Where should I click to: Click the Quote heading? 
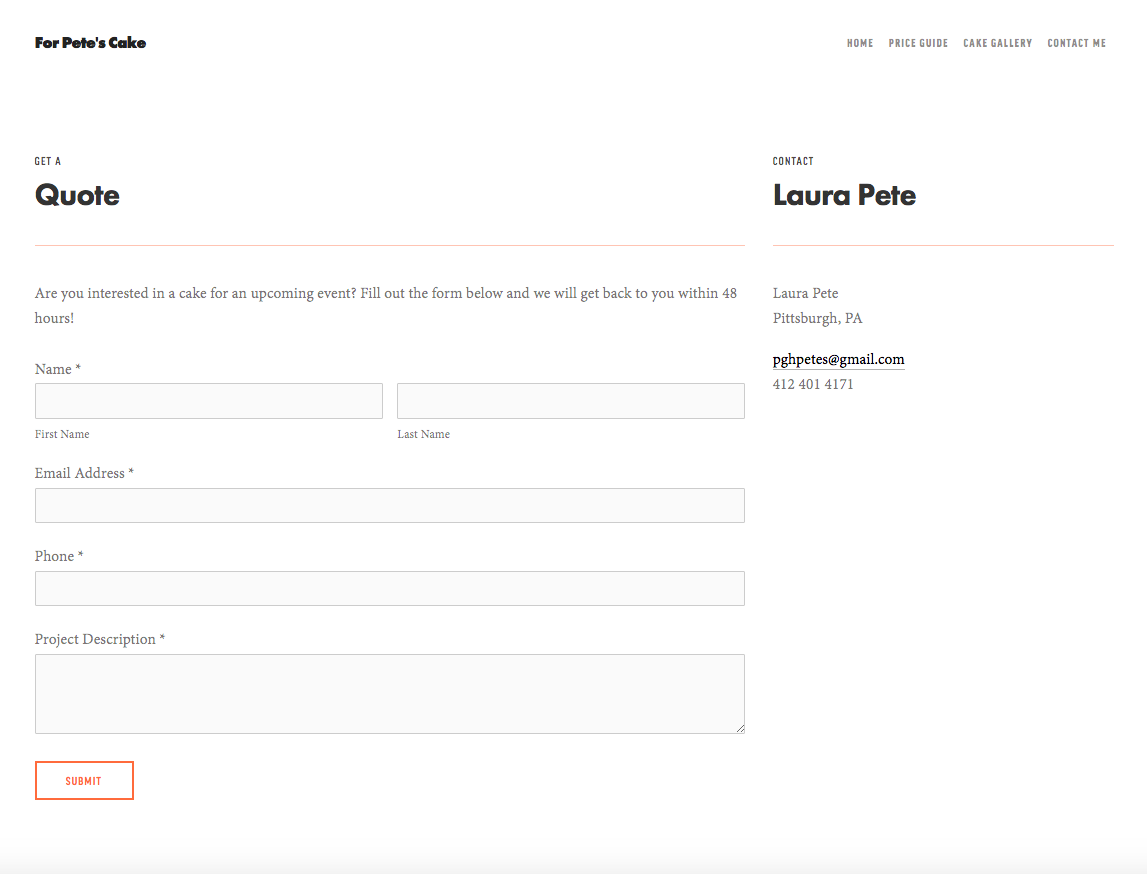point(77,195)
